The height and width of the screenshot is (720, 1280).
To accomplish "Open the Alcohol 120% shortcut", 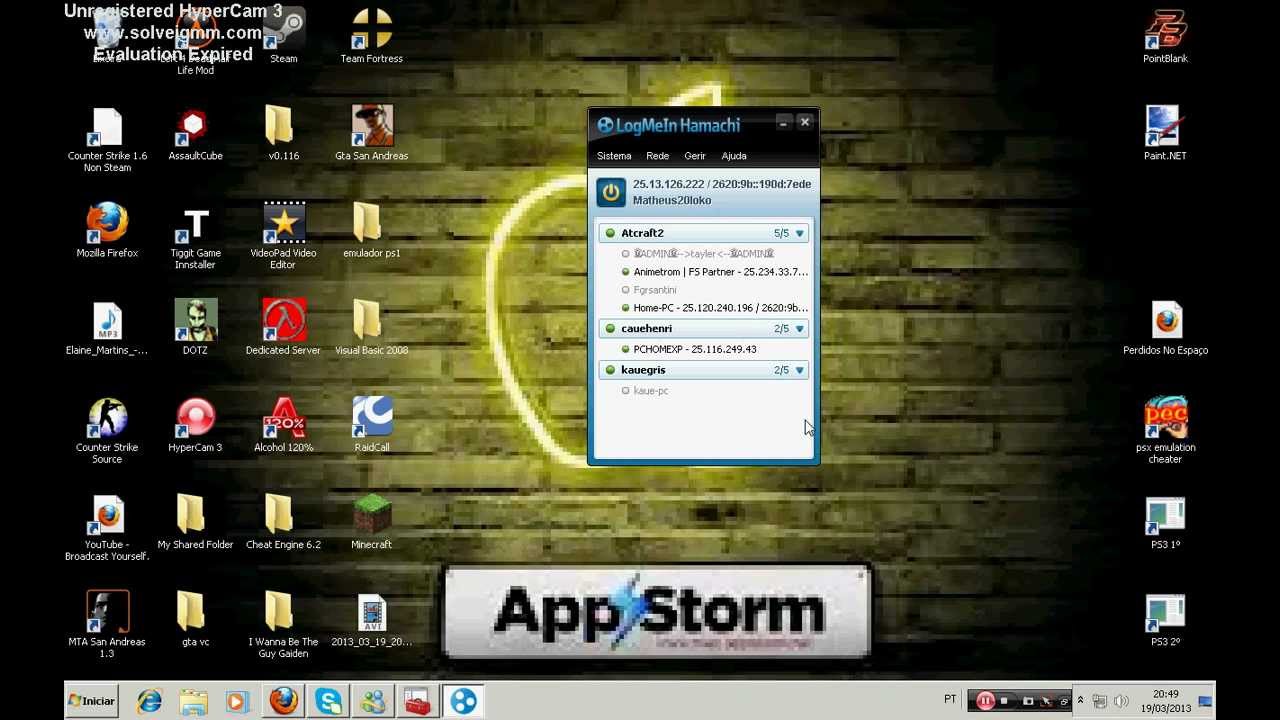I will click(x=283, y=426).
